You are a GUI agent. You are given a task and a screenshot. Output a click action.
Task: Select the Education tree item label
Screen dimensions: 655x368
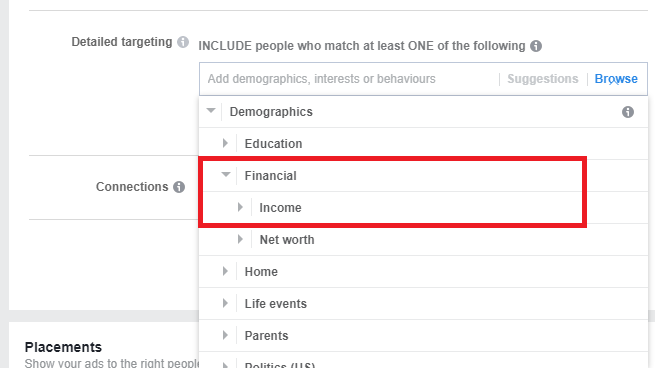(x=273, y=144)
